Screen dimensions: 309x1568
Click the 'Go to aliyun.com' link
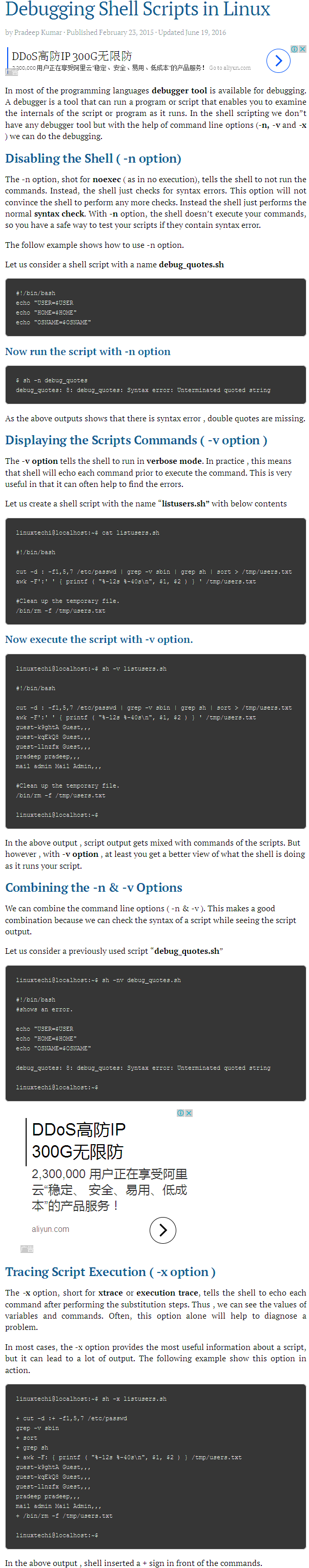click(230, 68)
